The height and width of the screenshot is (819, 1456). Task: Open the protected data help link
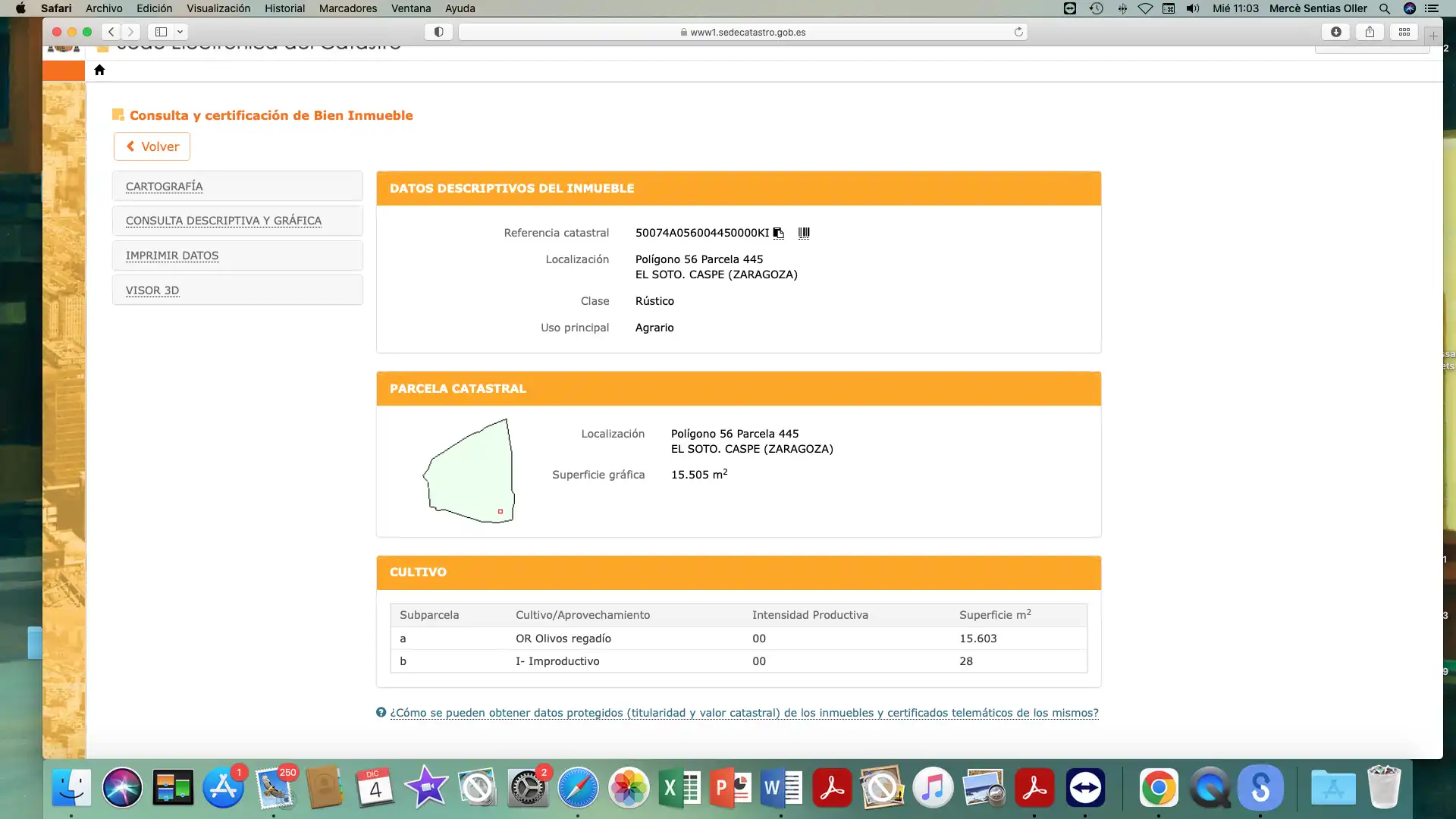(744, 713)
